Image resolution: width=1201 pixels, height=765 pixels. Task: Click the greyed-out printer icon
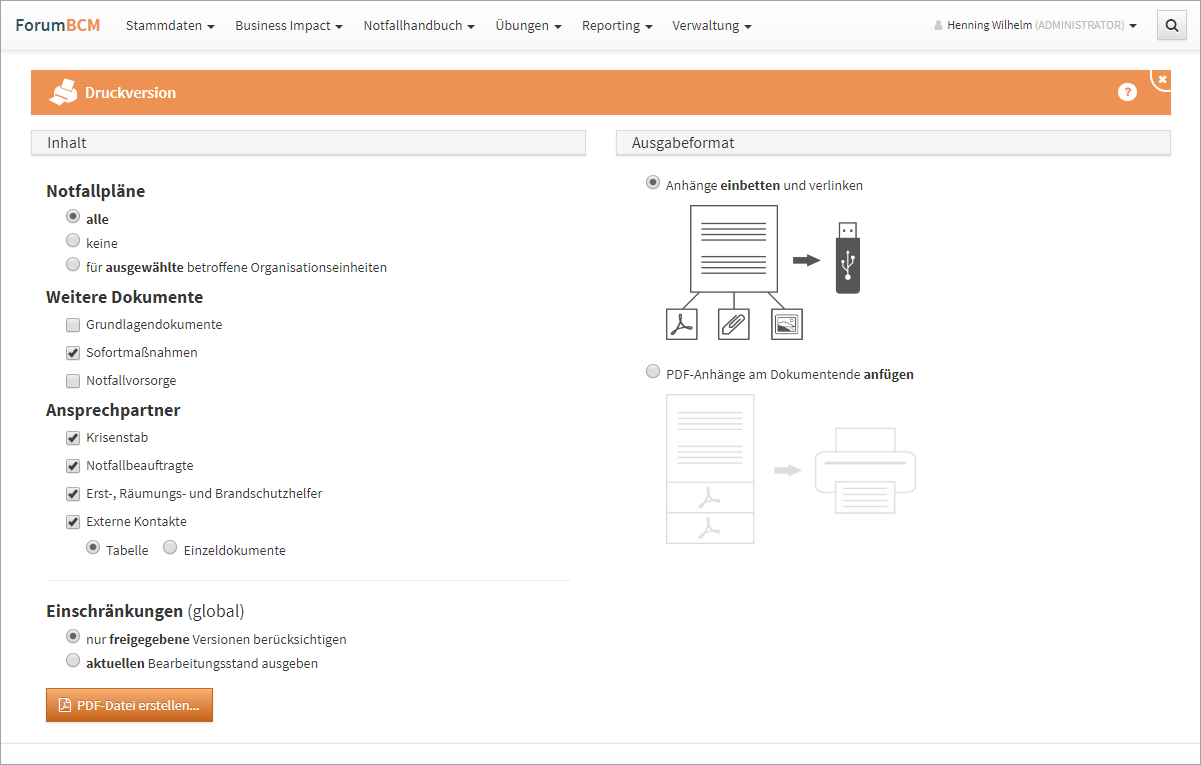click(865, 470)
